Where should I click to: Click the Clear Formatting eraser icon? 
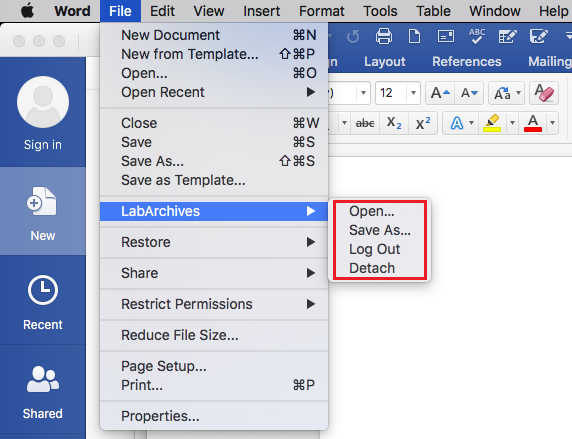(x=544, y=93)
